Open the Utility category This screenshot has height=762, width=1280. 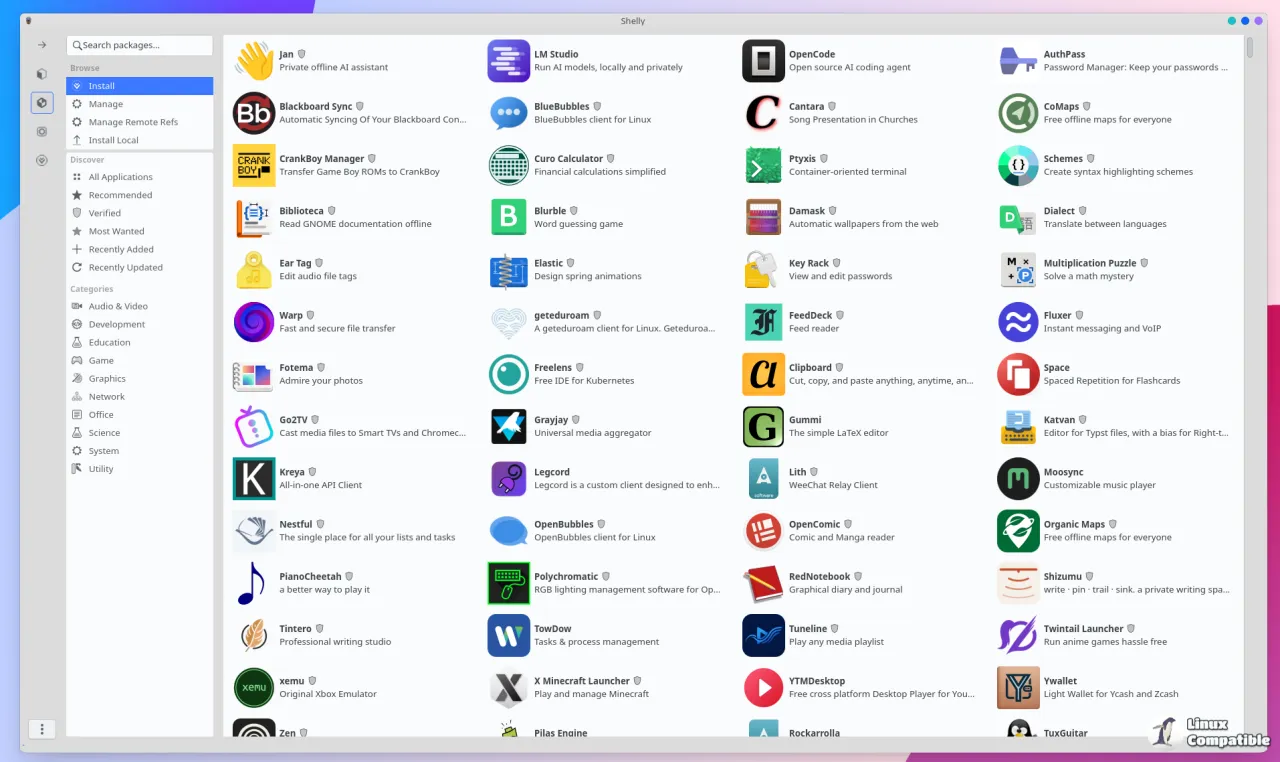coord(140,469)
